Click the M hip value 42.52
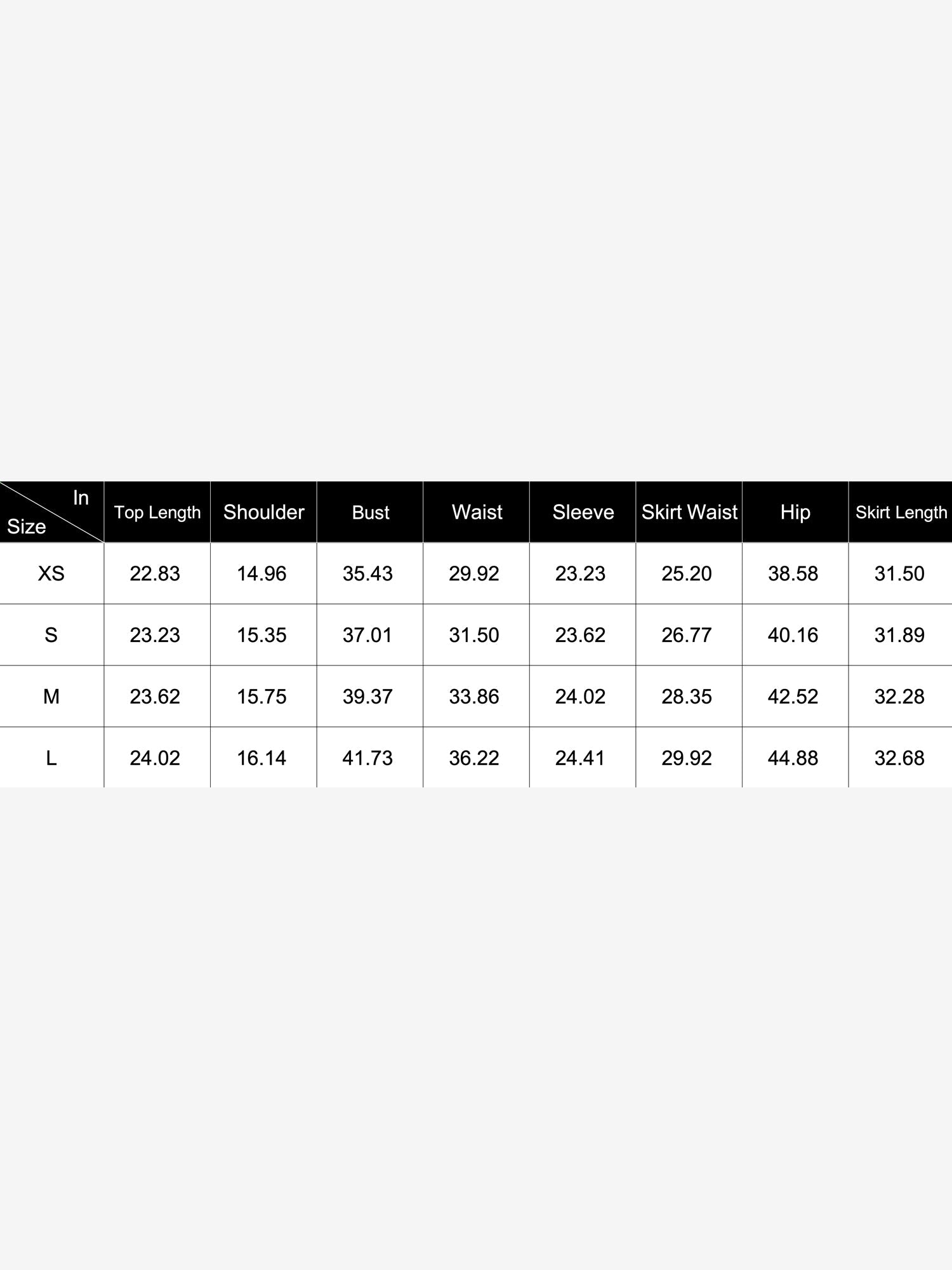 click(793, 697)
